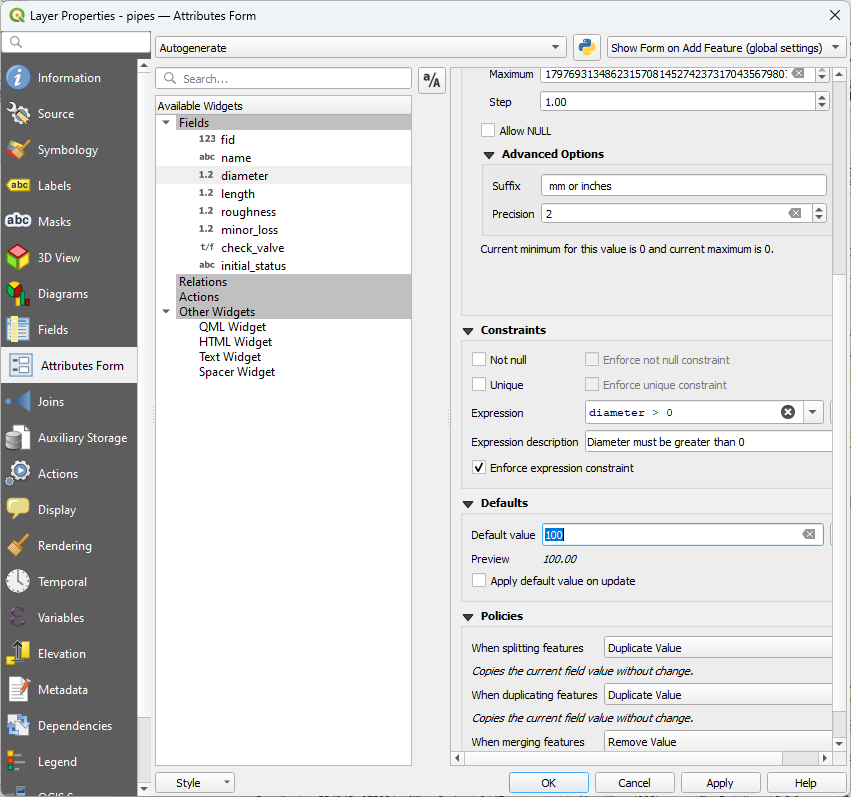Image resolution: width=851 pixels, height=797 pixels.
Task: Go to the 3D View section
Action: click(x=59, y=258)
